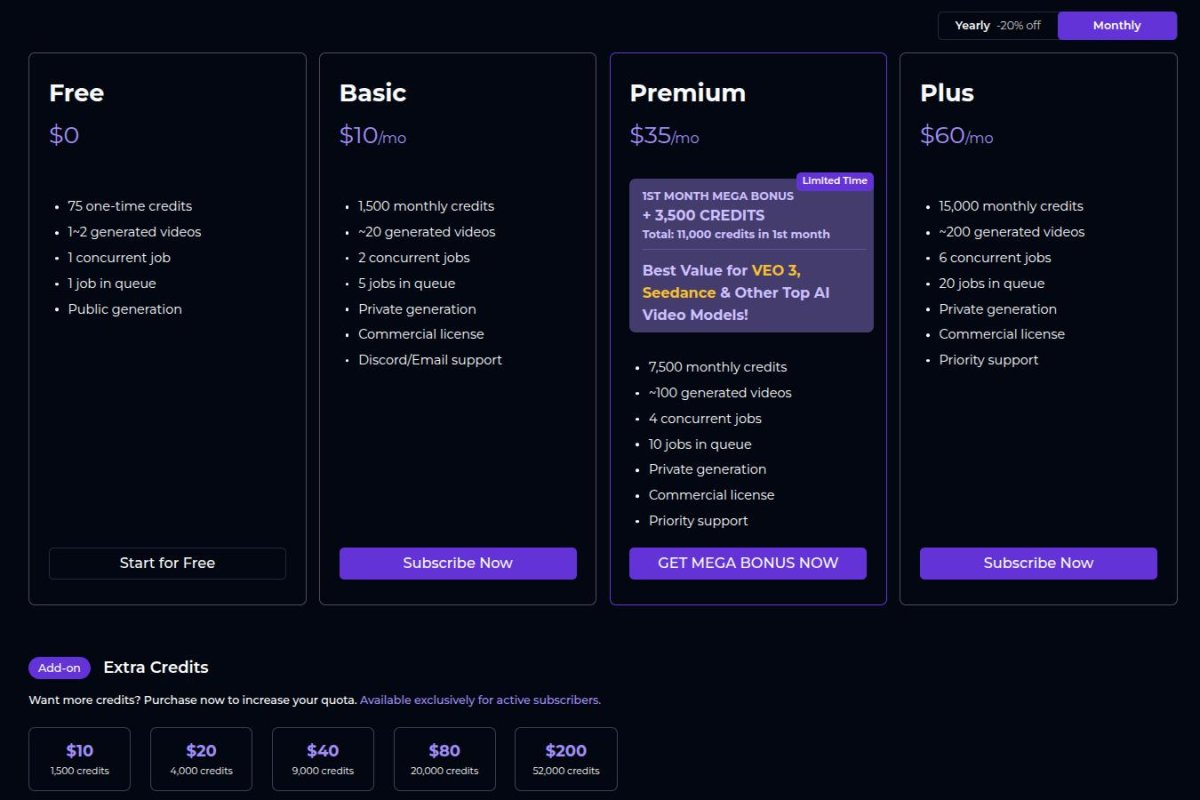This screenshot has width=1200, height=800.
Task: Pick the $80 20,000 credits add-on
Action: point(444,759)
